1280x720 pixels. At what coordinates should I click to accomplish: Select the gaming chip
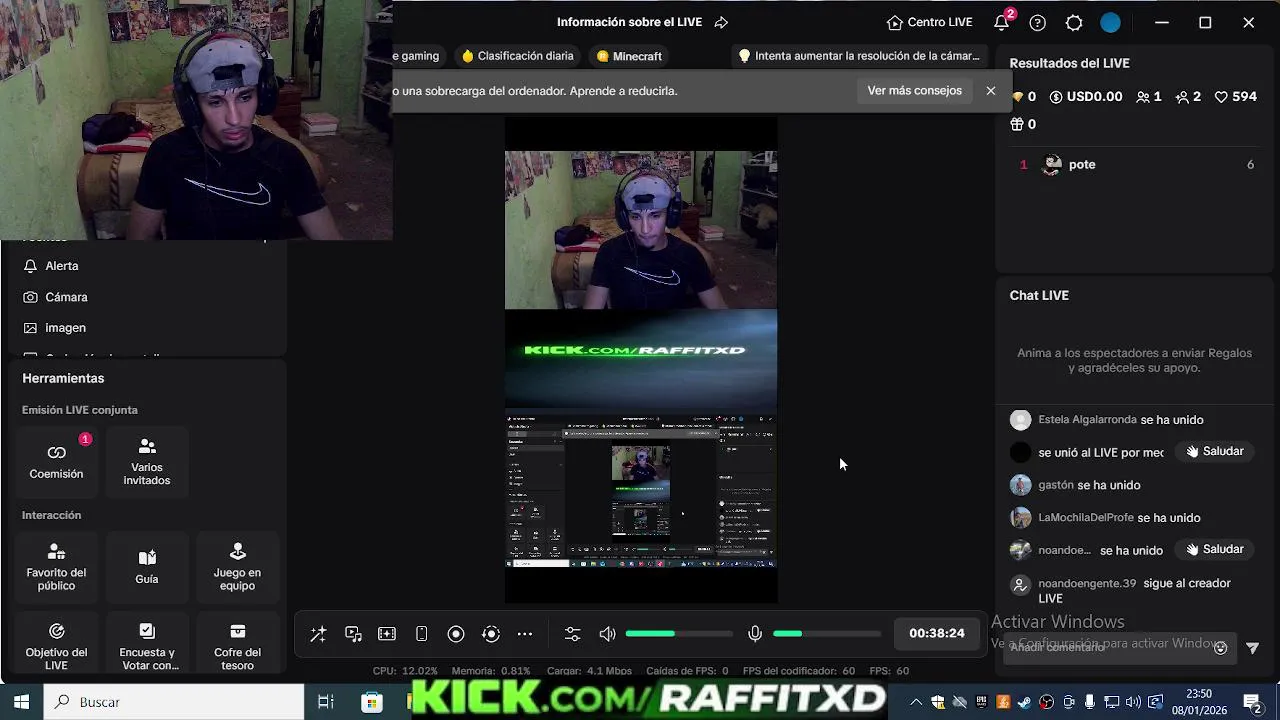pyautogui.click(x=419, y=56)
